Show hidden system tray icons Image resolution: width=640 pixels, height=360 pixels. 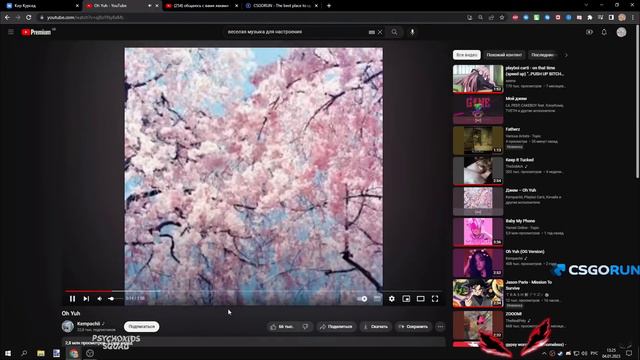pos(544,353)
